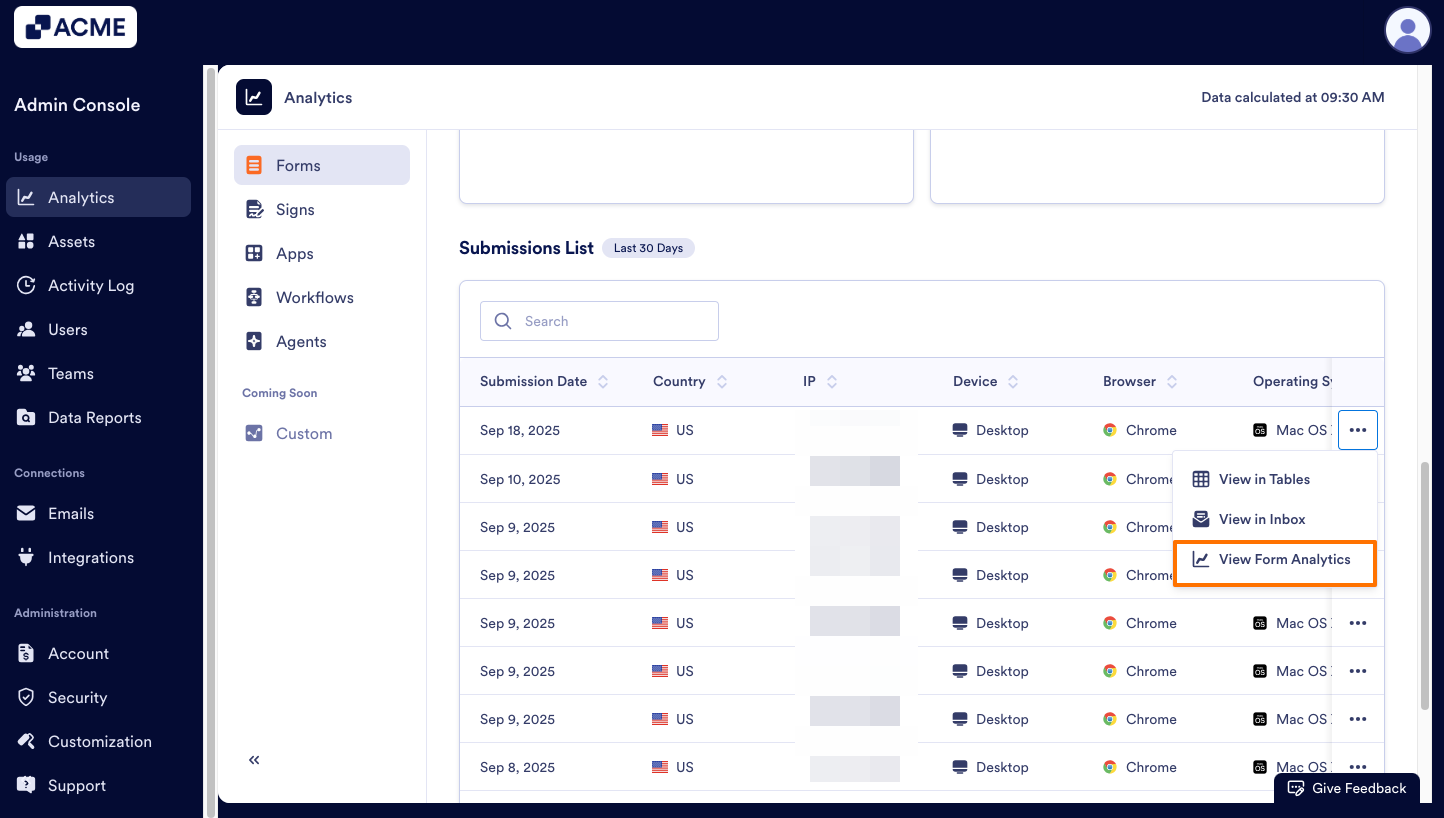Collapse the Analytics side panel with the chevron
The image size is (1444, 818).
click(253, 760)
